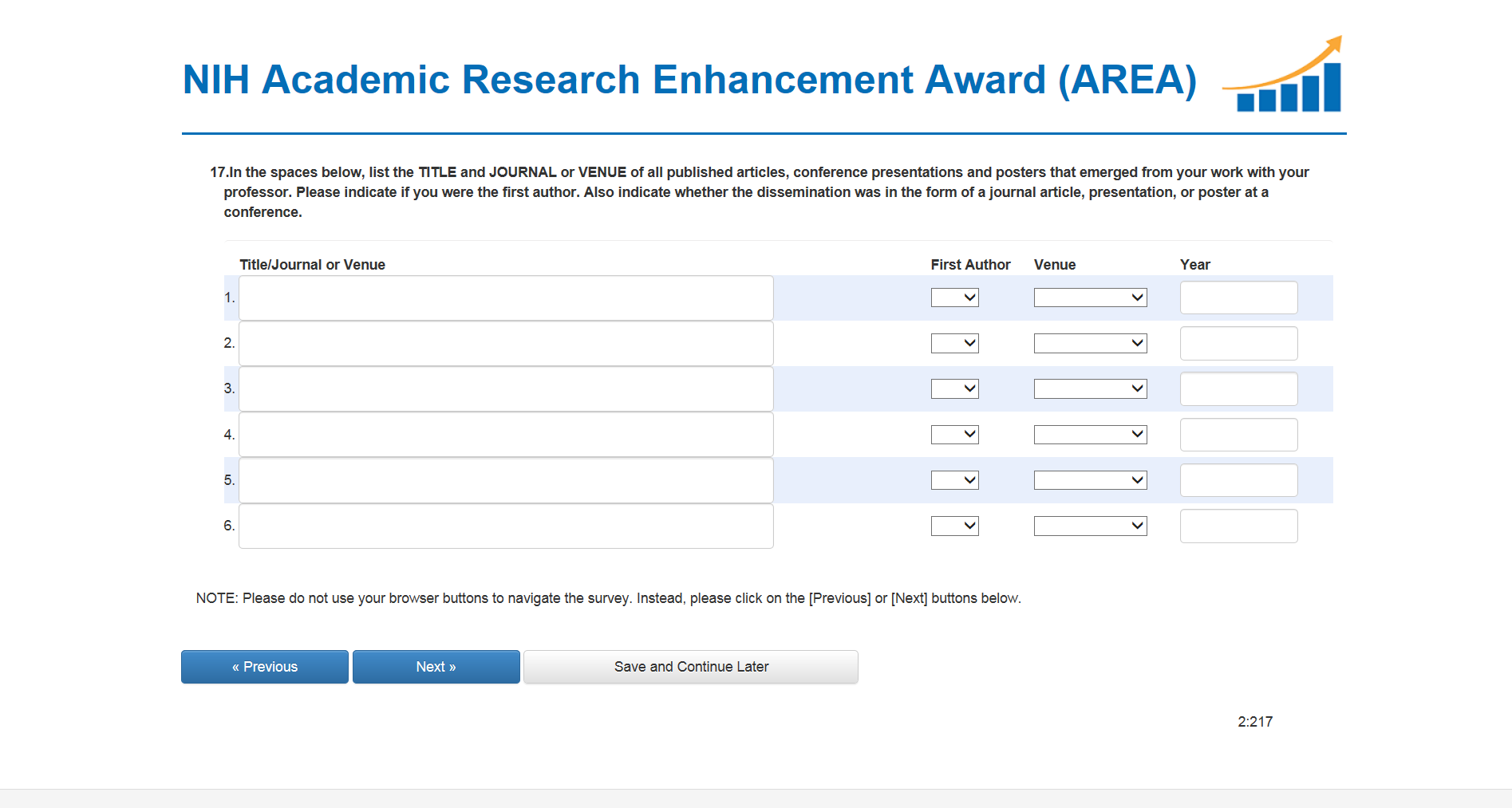Expand First Author dropdown in row 3

coord(954,389)
